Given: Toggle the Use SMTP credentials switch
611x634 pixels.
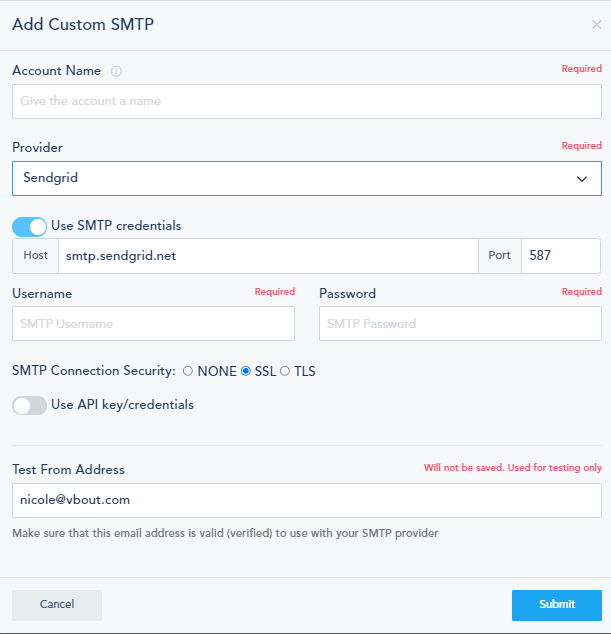Looking at the screenshot, I should (30, 226).
